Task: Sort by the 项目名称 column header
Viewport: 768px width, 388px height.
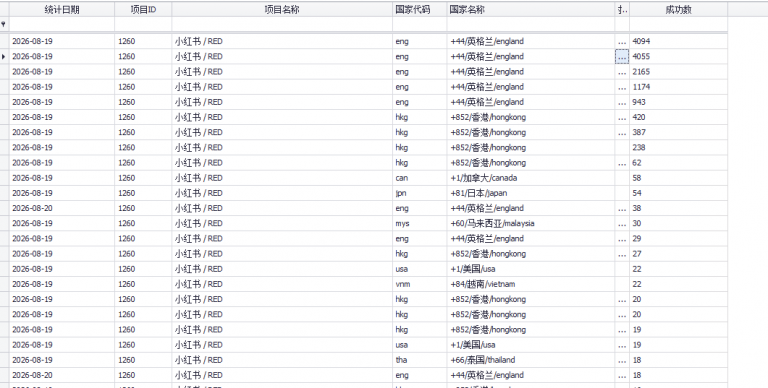Action: 282,9
